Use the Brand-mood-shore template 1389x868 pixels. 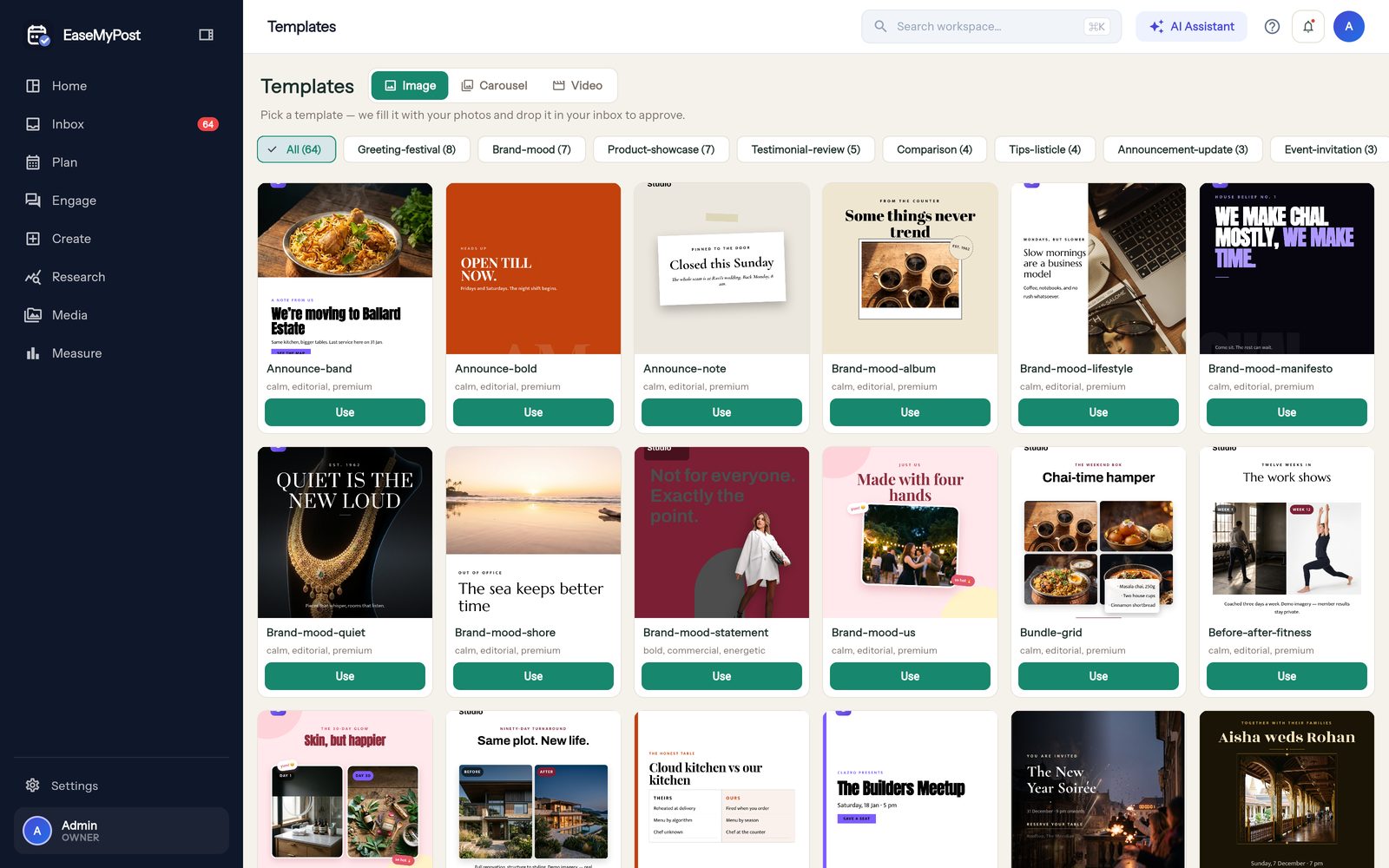coord(533,676)
